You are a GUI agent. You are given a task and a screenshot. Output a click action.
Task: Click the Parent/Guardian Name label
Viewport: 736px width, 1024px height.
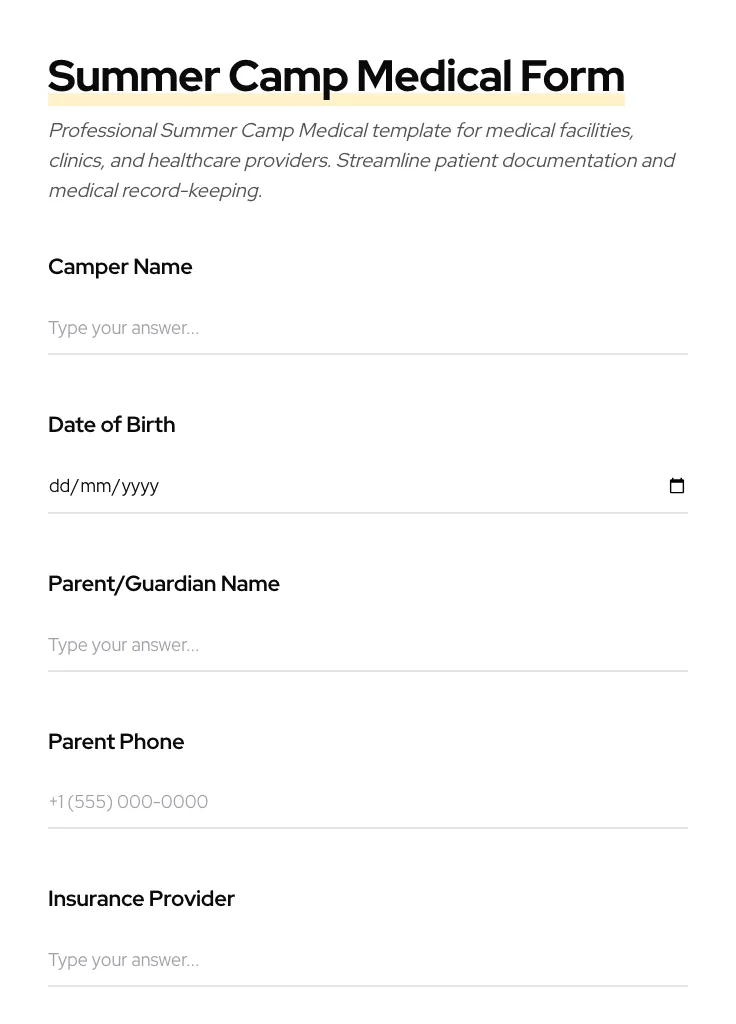[163, 583]
